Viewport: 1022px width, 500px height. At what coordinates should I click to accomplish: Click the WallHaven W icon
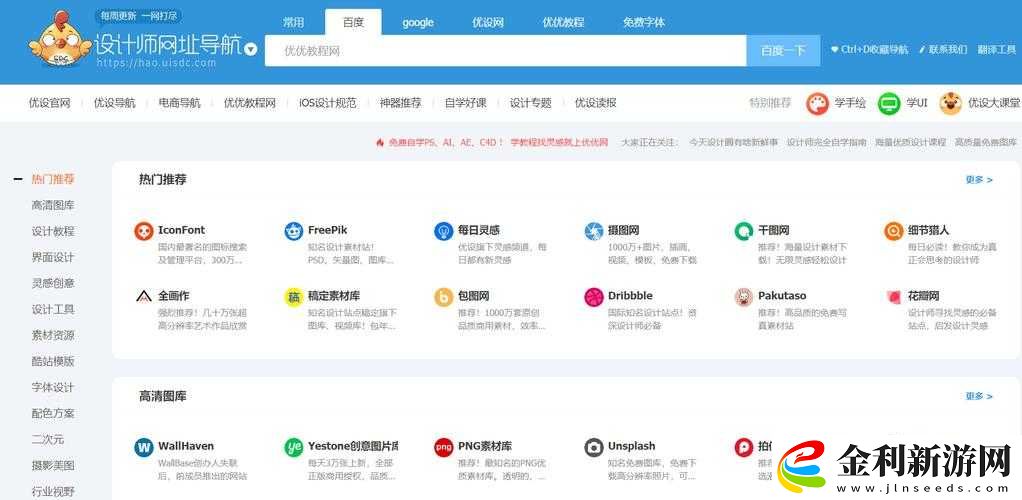click(x=143, y=447)
